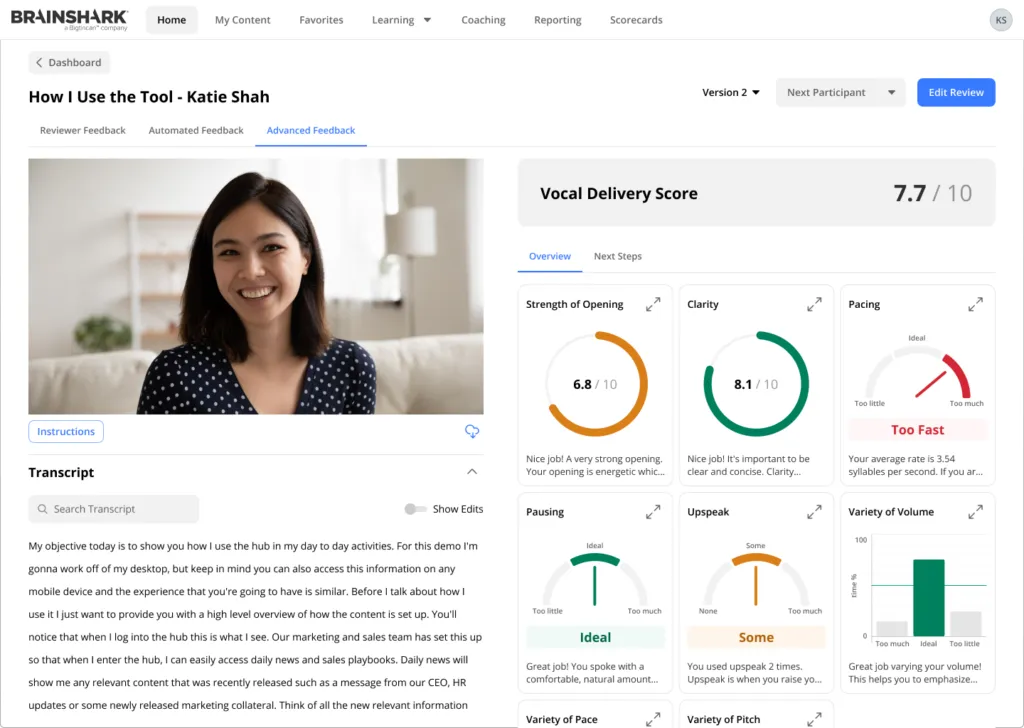Viewport: 1024px width, 728px height.
Task: Click the 'Some' upspeak result label
Action: click(x=756, y=637)
